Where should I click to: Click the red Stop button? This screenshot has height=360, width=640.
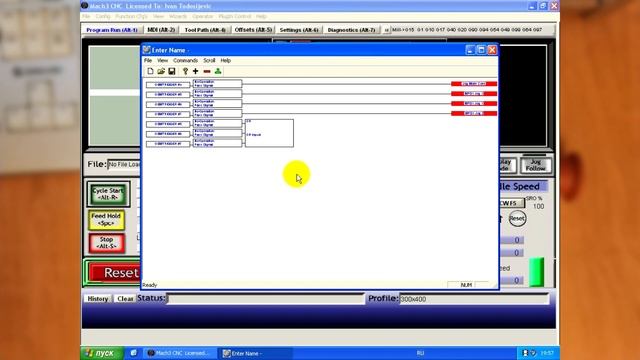[107, 243]
